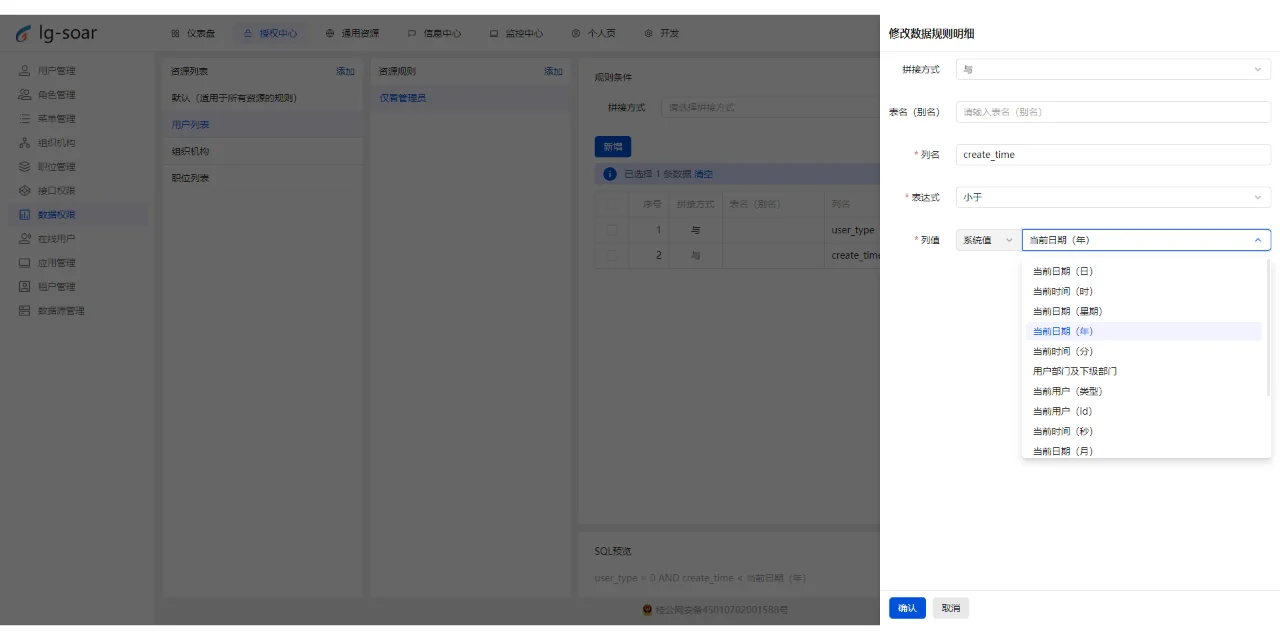Collapse the 列值 options dropdown

tap(1257, 239)
